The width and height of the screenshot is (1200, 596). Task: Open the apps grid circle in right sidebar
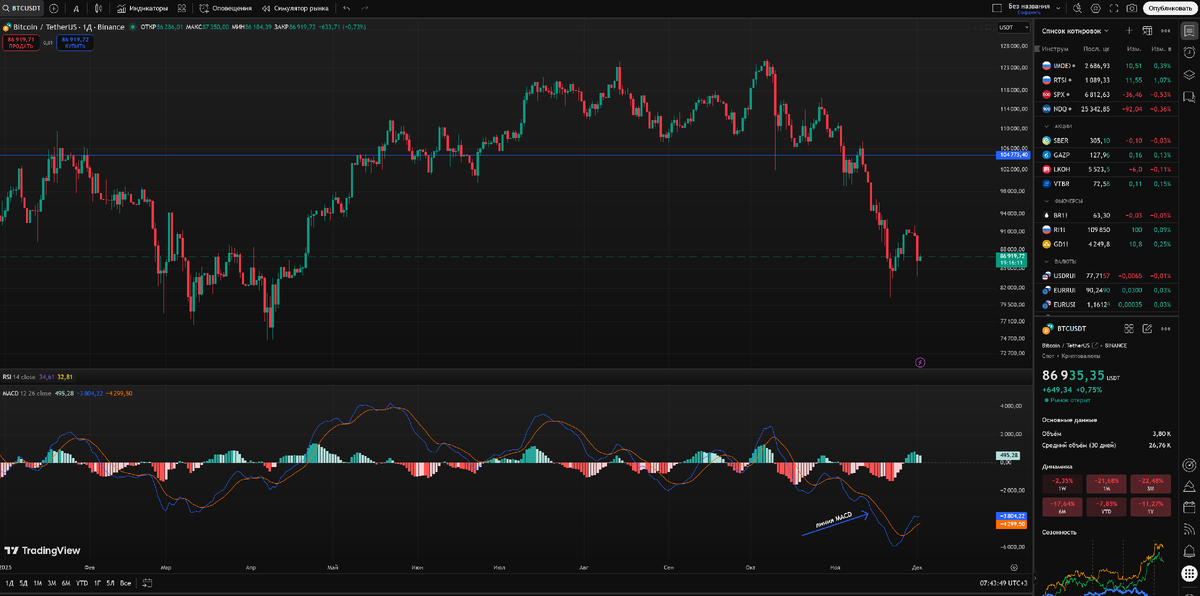click(x=1189, y=573)
